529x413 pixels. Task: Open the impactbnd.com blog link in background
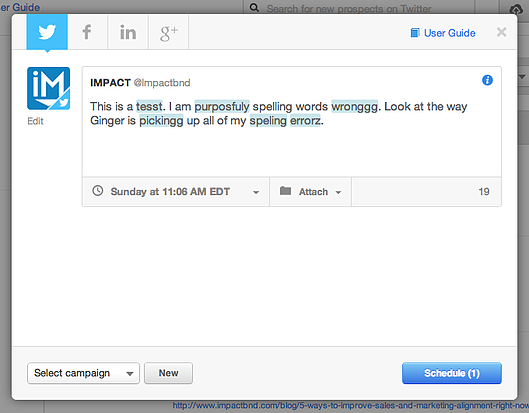tap(351, 405)
